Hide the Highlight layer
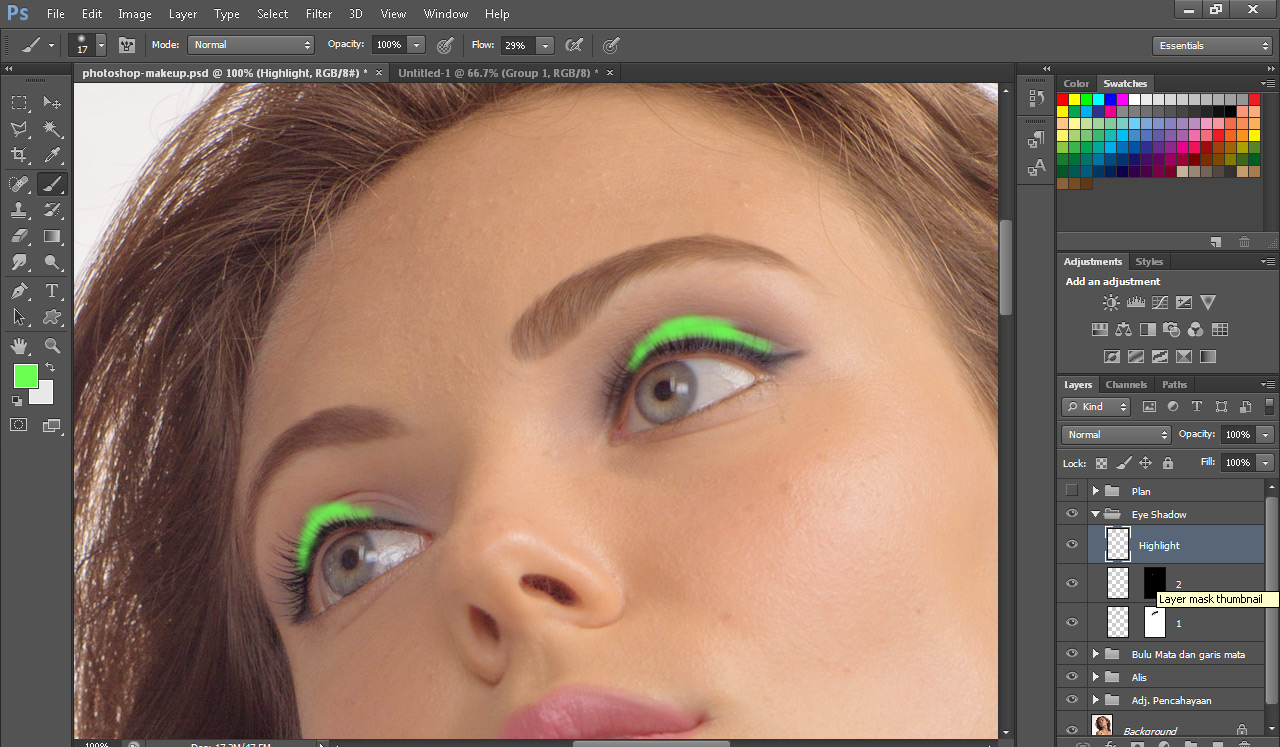 point(1072,545)
